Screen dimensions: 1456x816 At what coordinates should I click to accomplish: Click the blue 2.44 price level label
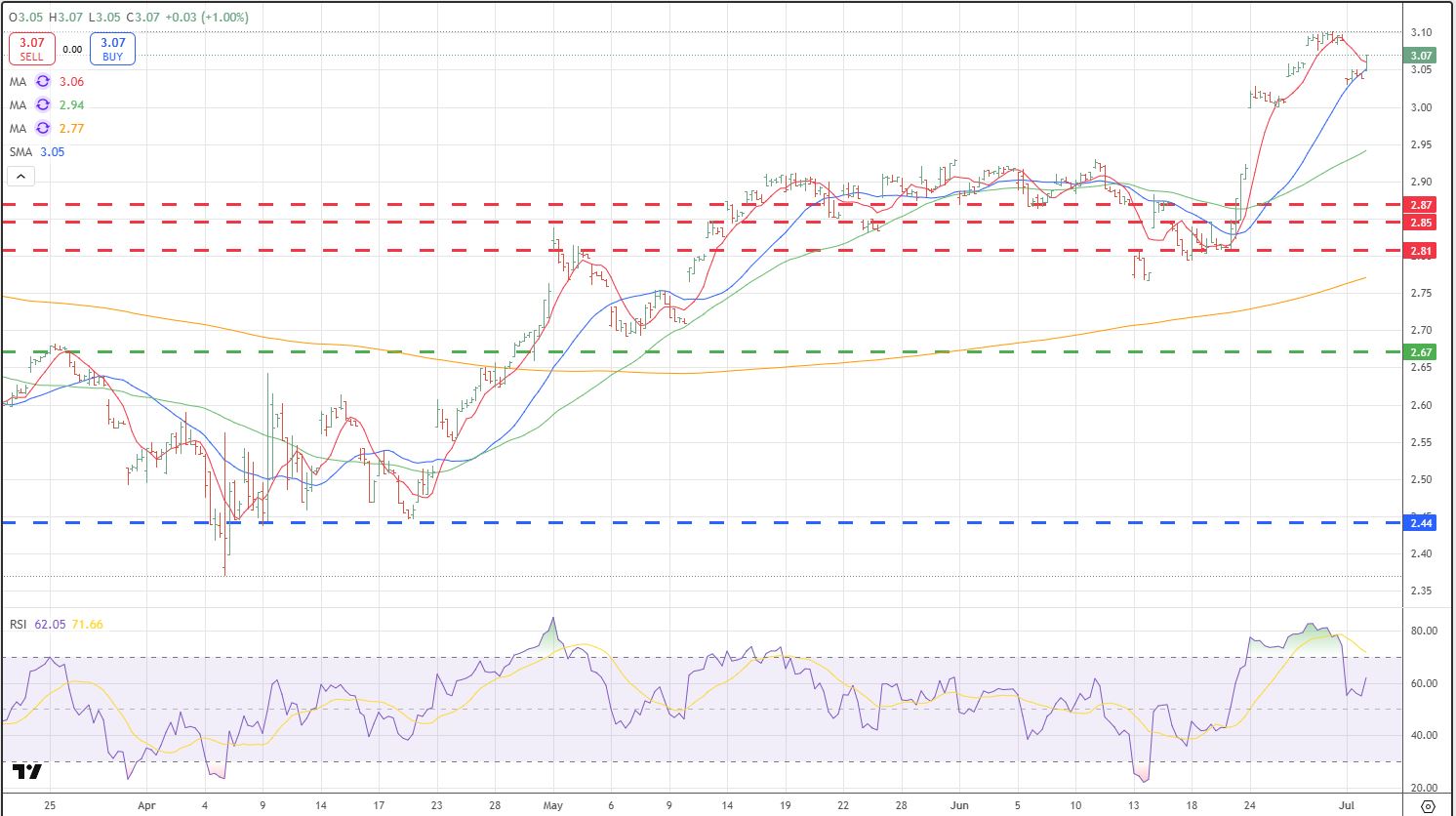click(x=1421, y=523)
